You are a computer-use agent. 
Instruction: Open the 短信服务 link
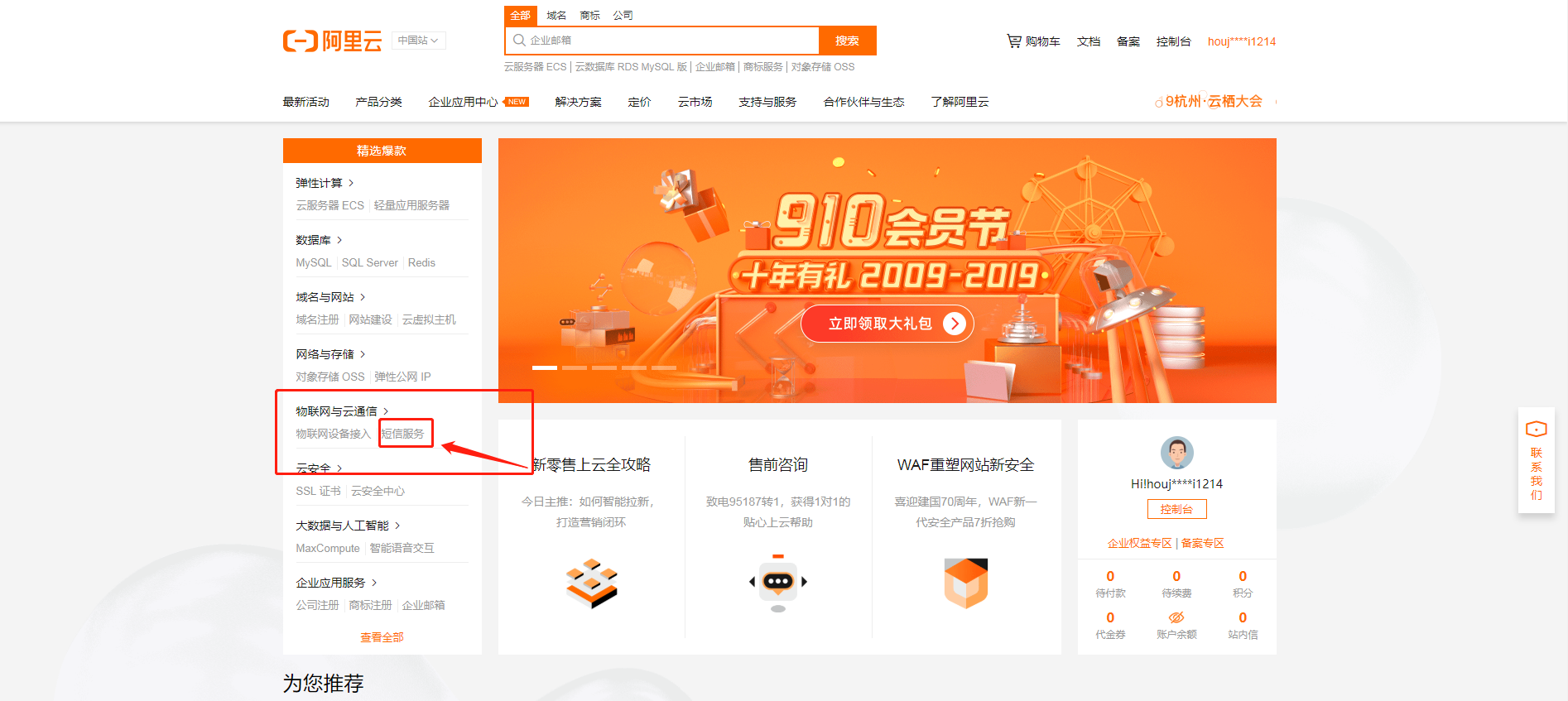click(x=403, y=434)
